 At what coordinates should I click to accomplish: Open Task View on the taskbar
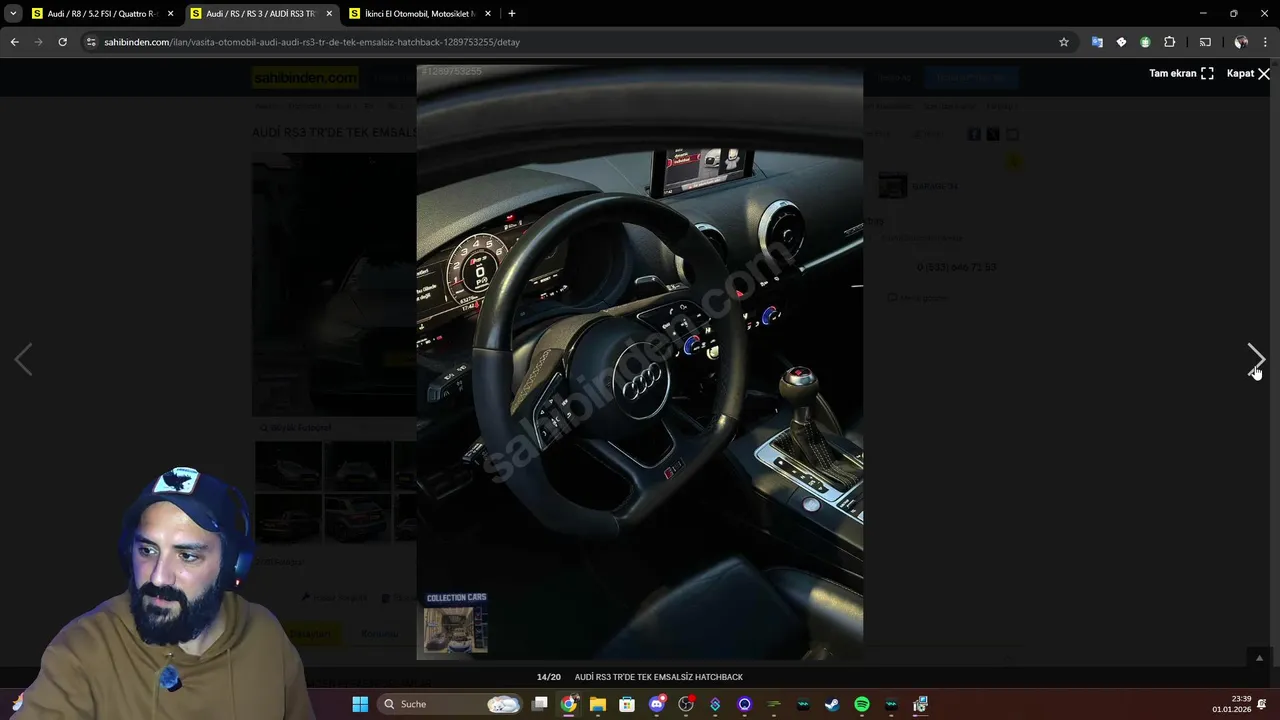click(x=540, y=704)
